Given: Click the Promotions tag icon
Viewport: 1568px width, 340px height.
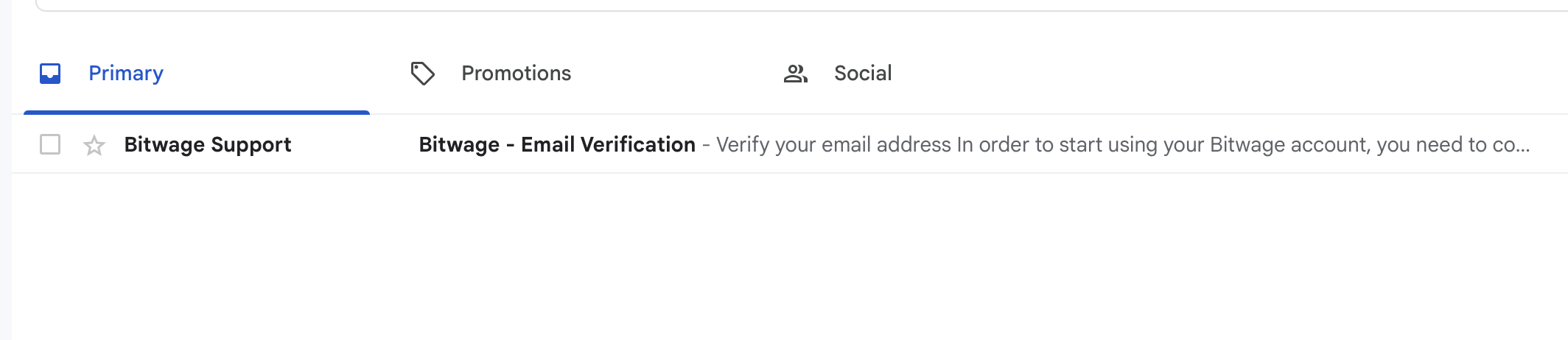Looking at the screenshot, I should [422, 74].
